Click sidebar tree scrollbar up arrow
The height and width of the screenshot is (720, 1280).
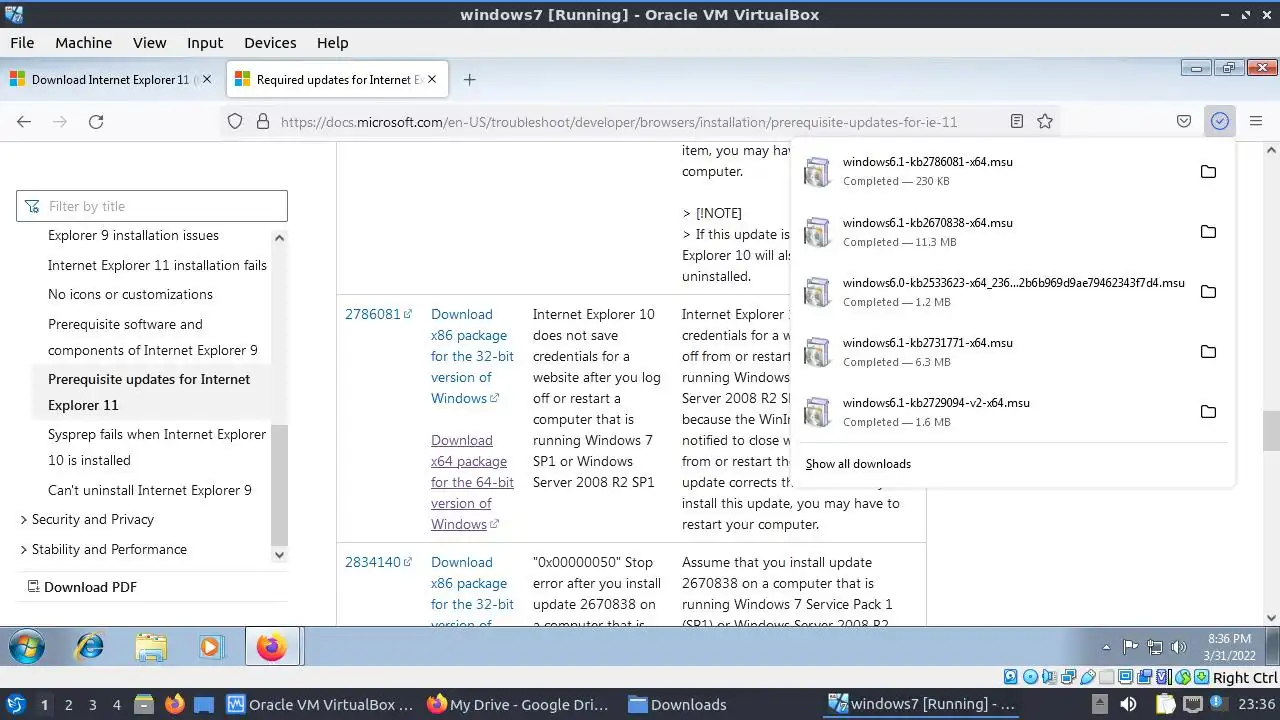pos(279,238)
